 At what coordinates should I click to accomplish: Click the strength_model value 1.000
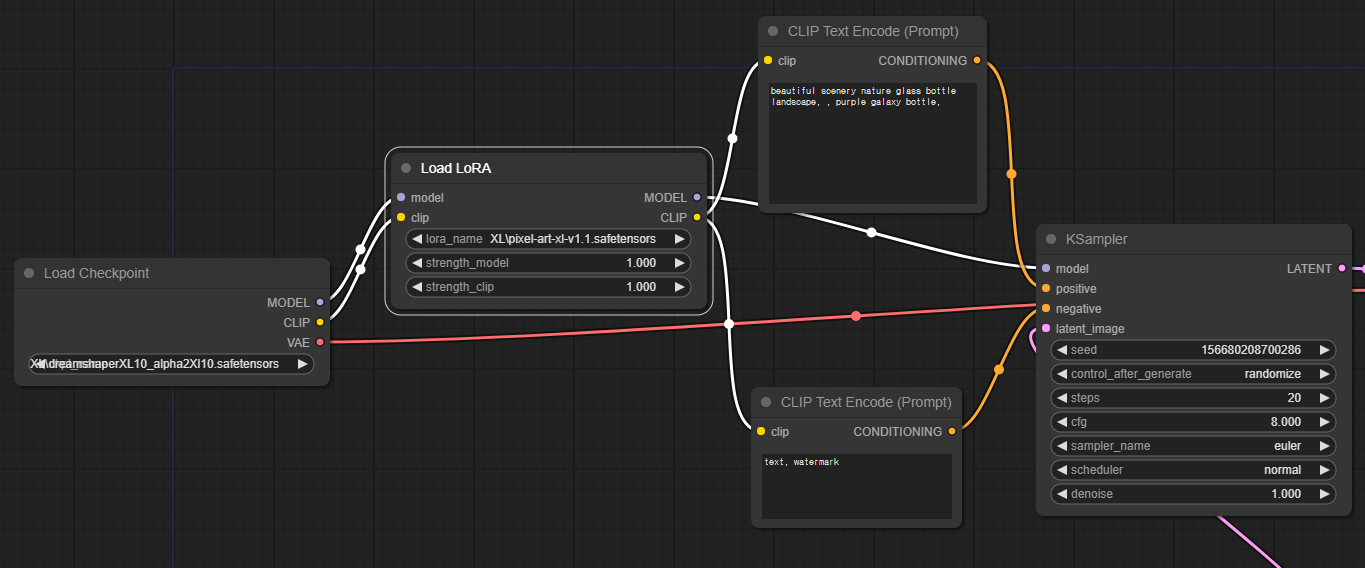click(641, 263)
